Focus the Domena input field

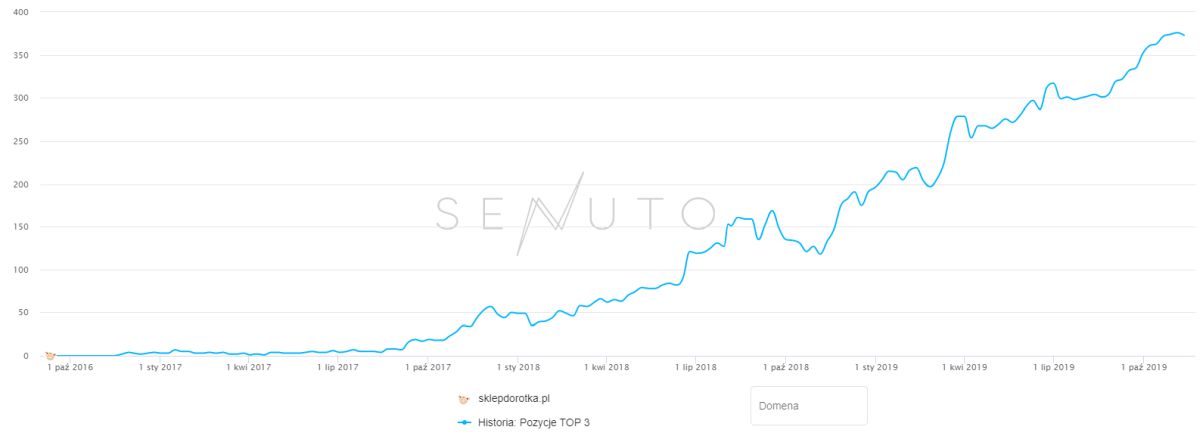[x=808, y=406]
